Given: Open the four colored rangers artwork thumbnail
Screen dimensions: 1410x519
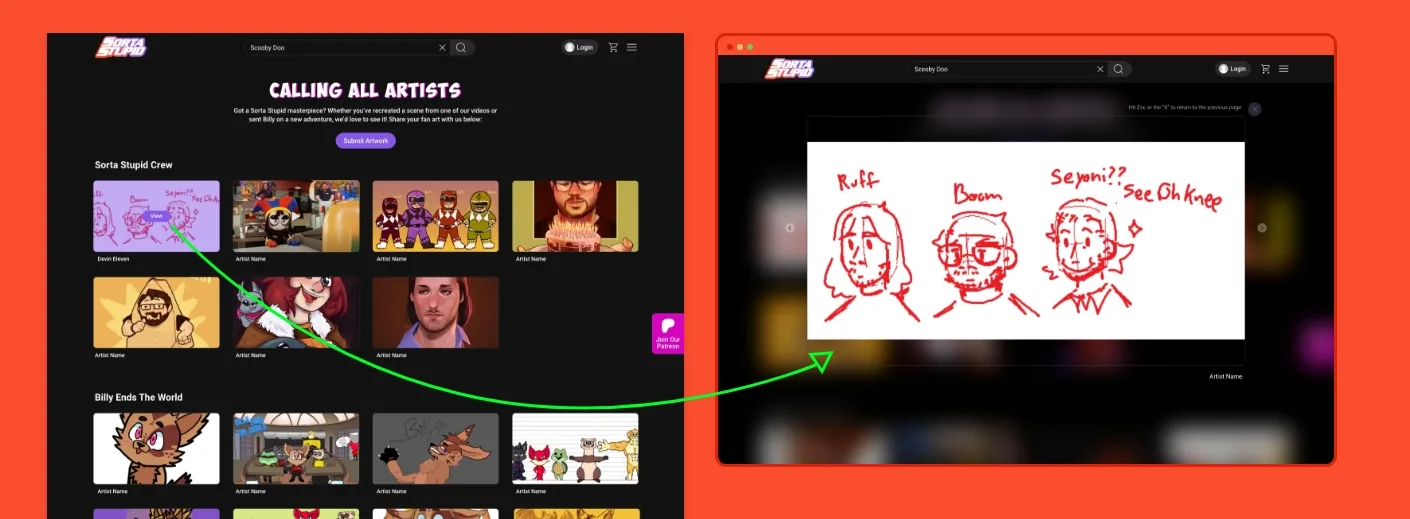Looking at the screenshot, I should coord(435,216).
